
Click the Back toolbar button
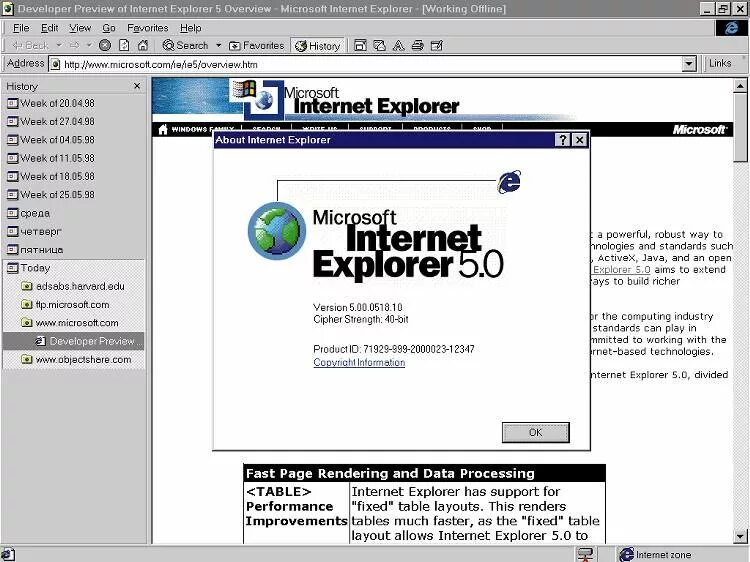point(30,45)
